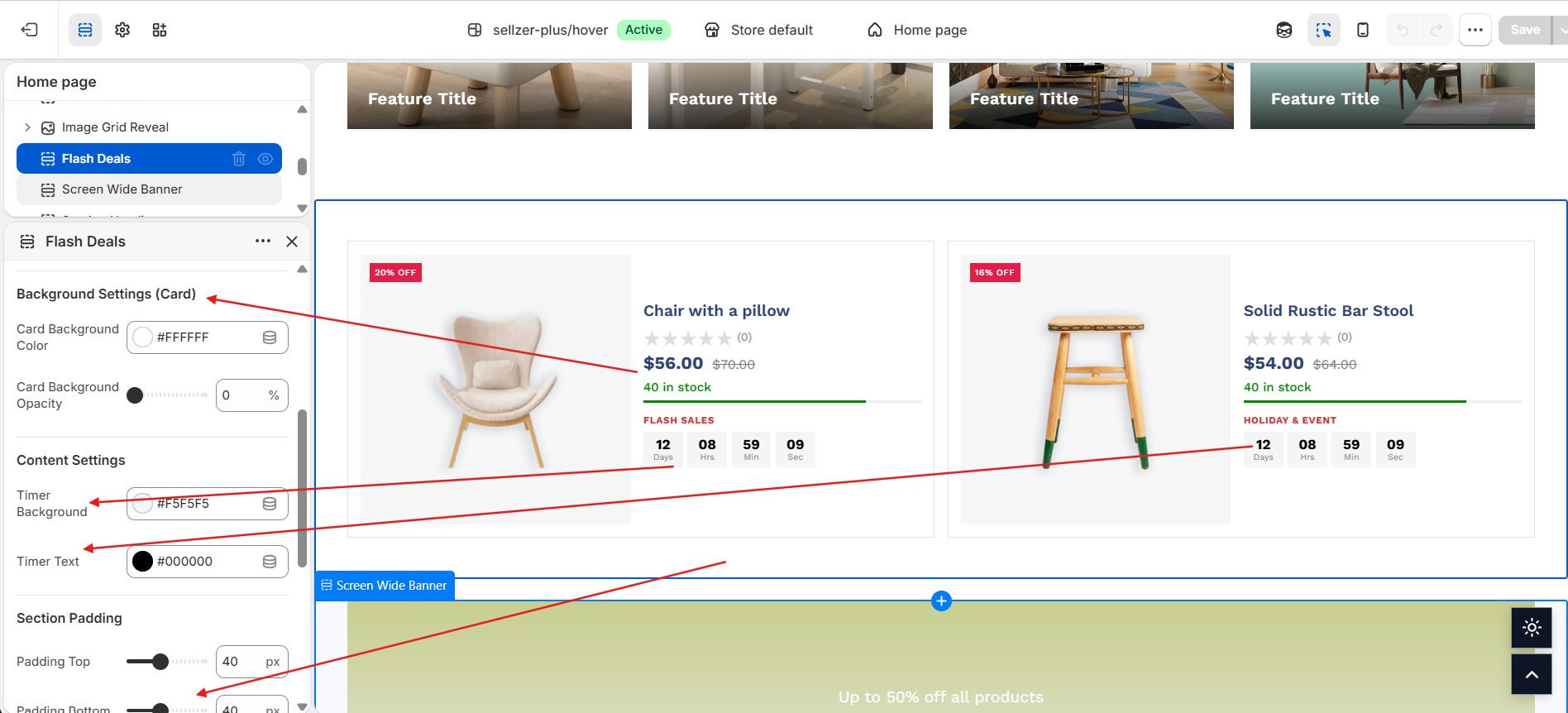Click the FLASH SALES label
The image size is (1568, 713).
679,420
